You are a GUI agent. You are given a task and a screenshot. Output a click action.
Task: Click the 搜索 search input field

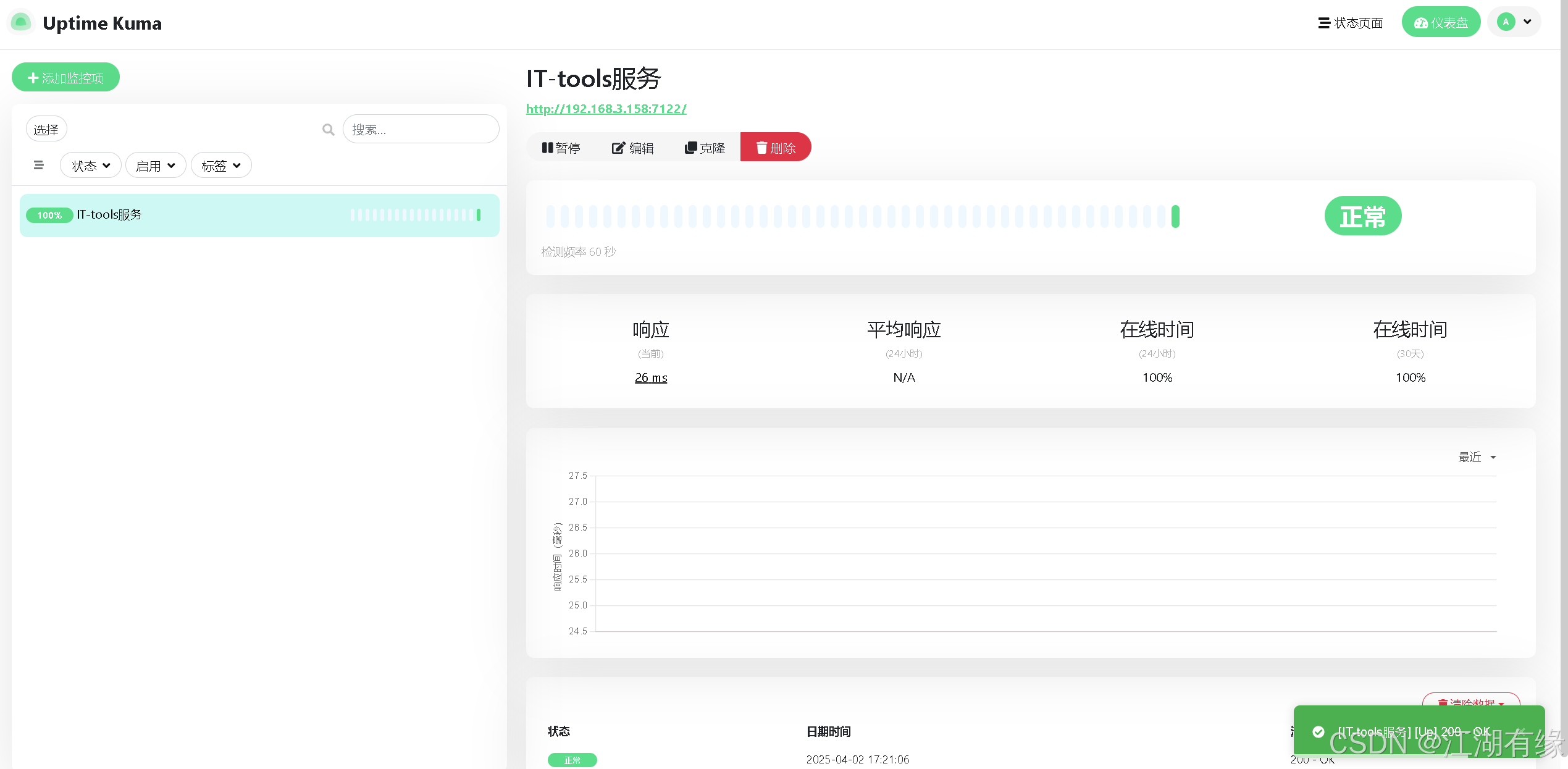[x=421, y=130]
